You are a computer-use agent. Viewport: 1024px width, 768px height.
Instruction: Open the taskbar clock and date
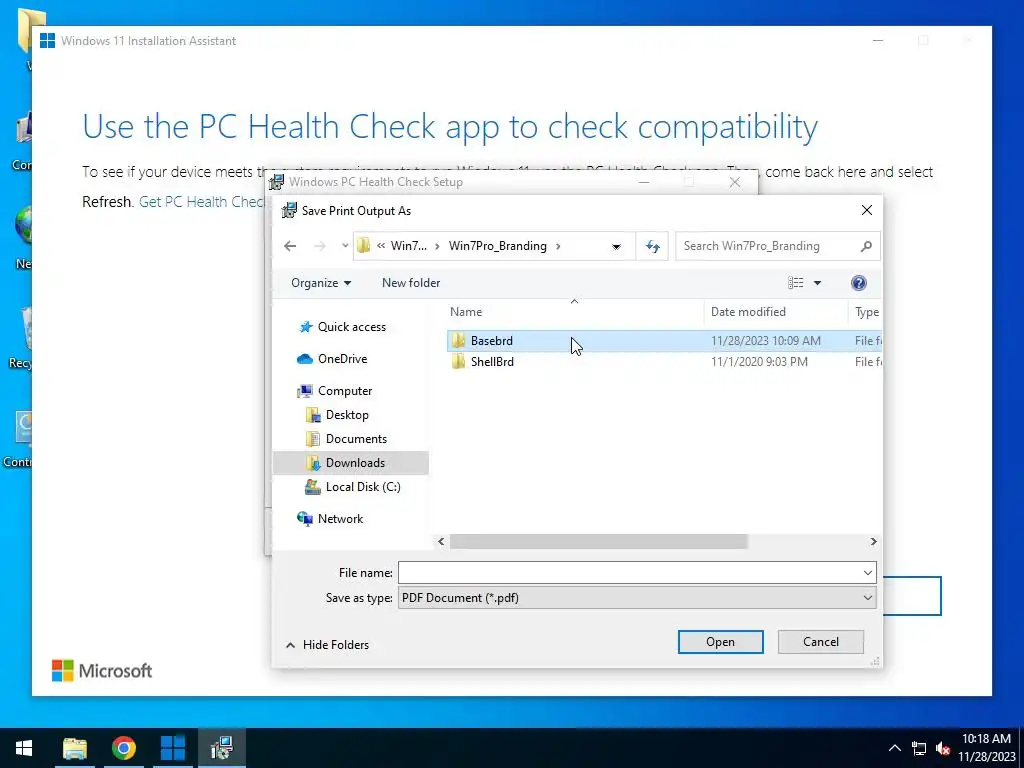coord(987,748)
